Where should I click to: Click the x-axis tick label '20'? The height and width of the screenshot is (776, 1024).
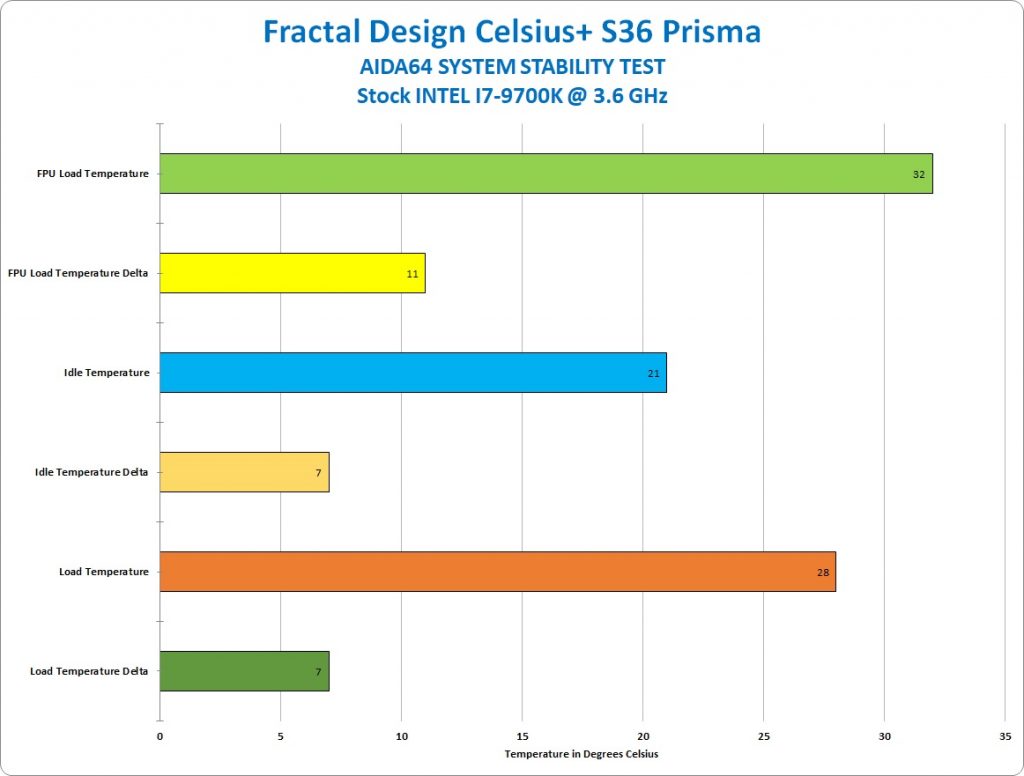pos(643,737)
